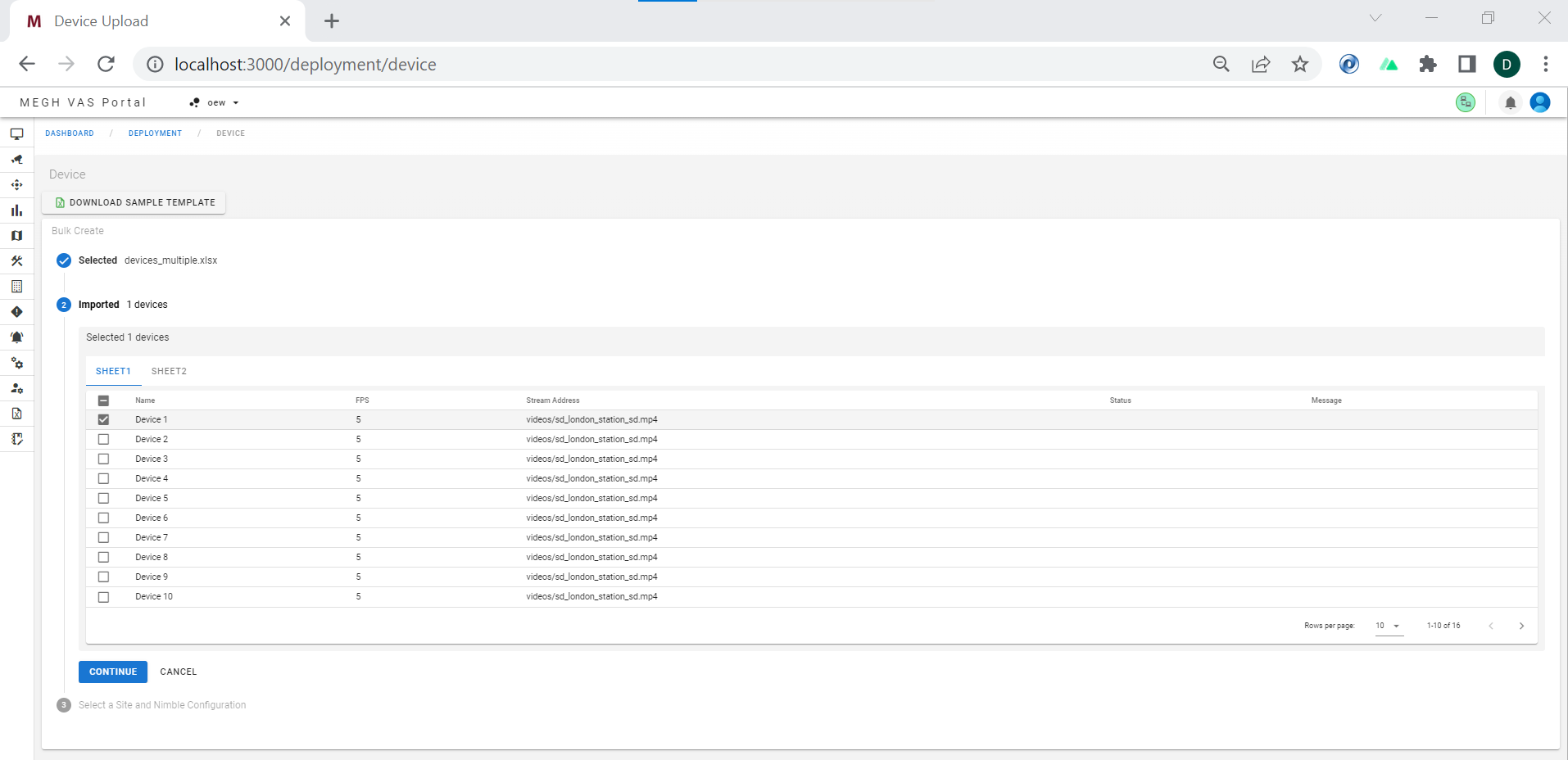
Task: Open the blue user account avatar
Action: pyautogui.click(x=1539, y=102)
